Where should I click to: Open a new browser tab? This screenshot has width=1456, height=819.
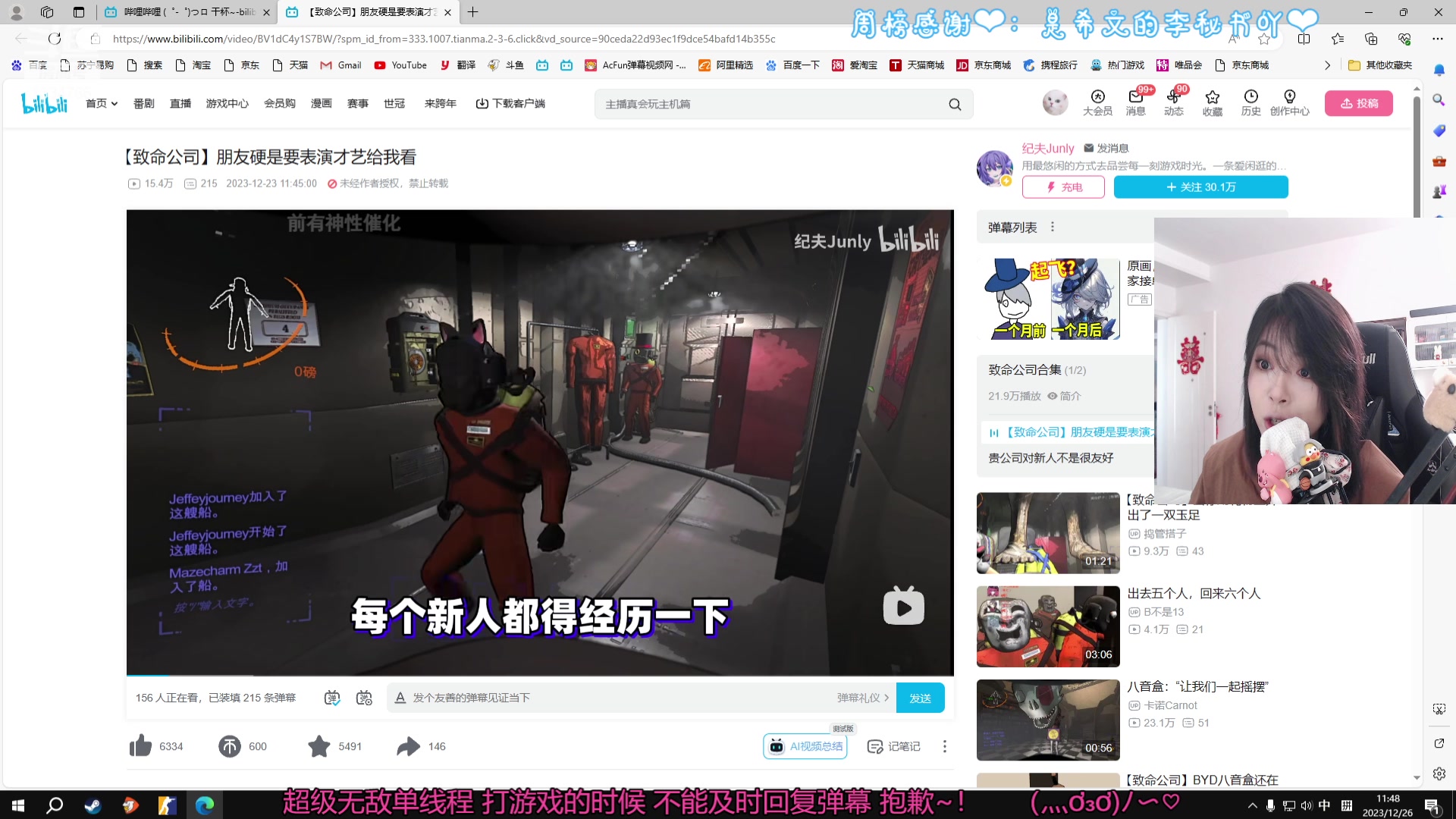click(x=472, y=12)
